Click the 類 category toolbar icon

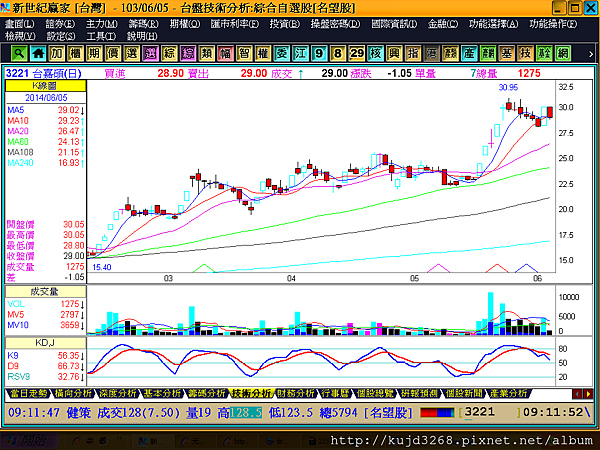(207, 53)
